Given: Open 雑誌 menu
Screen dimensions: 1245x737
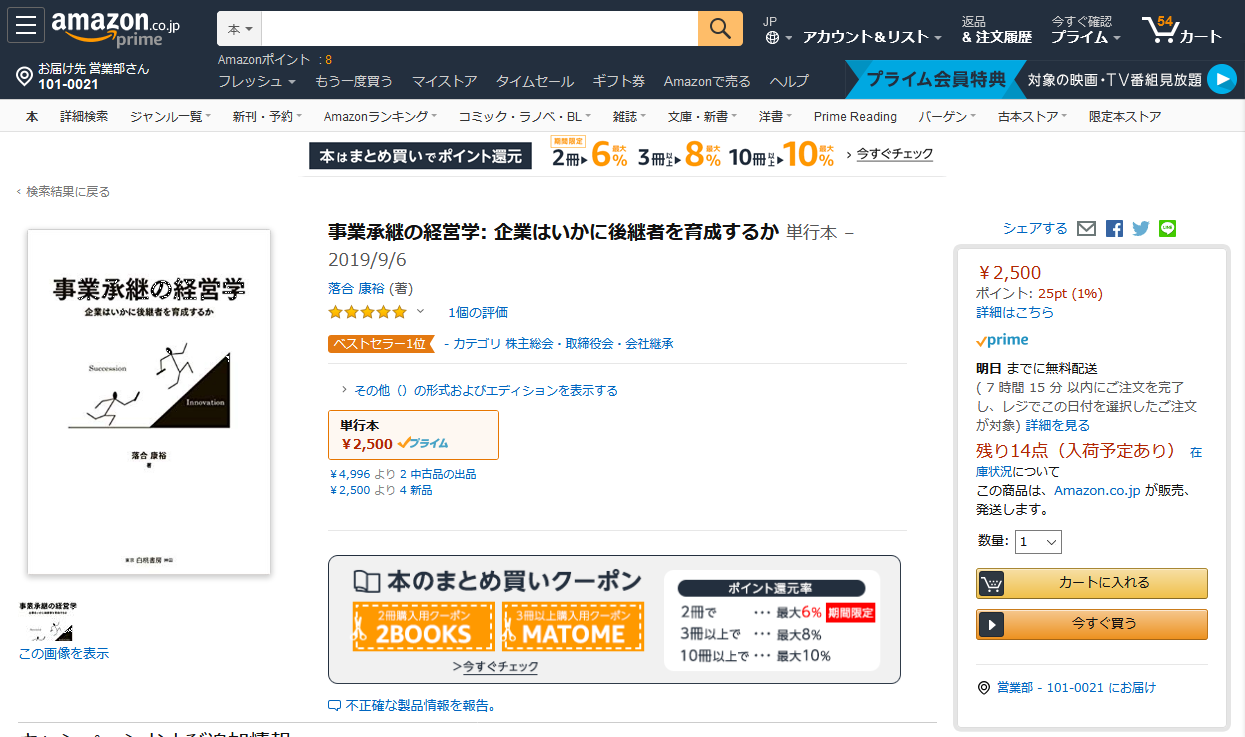Looking at the screenshot, I should tap(629, 116).
